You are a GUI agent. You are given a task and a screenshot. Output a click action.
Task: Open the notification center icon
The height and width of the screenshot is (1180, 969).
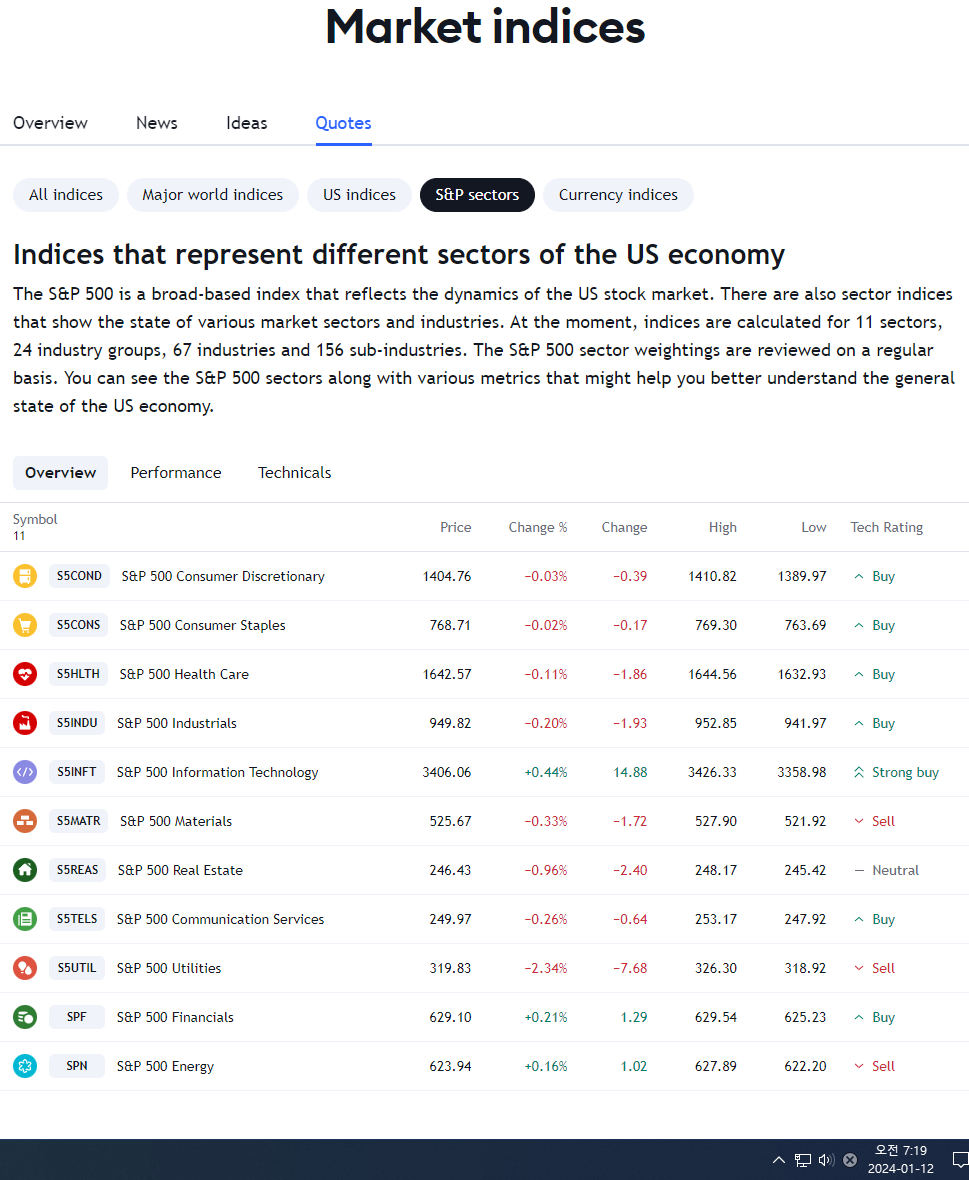click(961, 1160)
